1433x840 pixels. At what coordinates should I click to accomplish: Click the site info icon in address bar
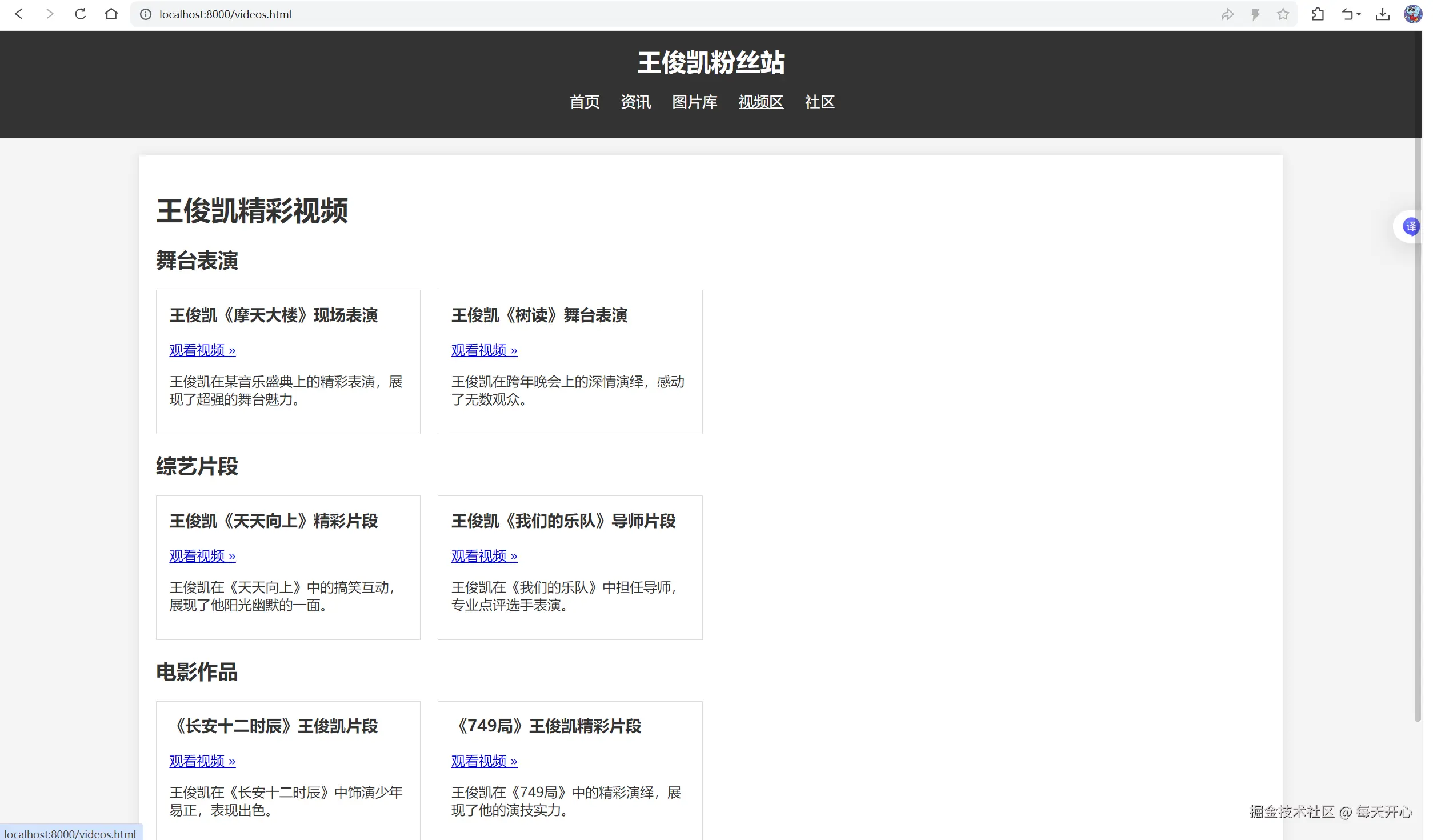[x=146, y=14]
